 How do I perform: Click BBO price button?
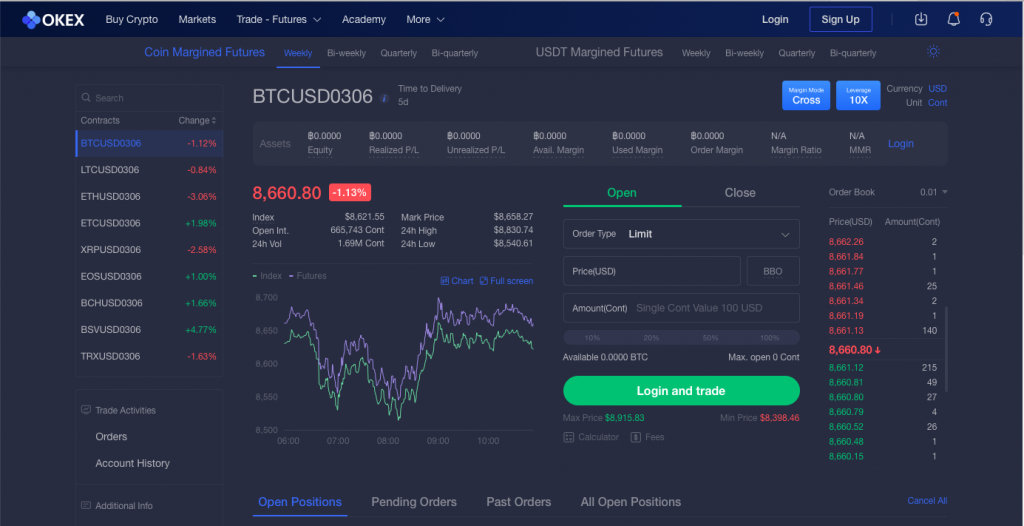point(773,271)
